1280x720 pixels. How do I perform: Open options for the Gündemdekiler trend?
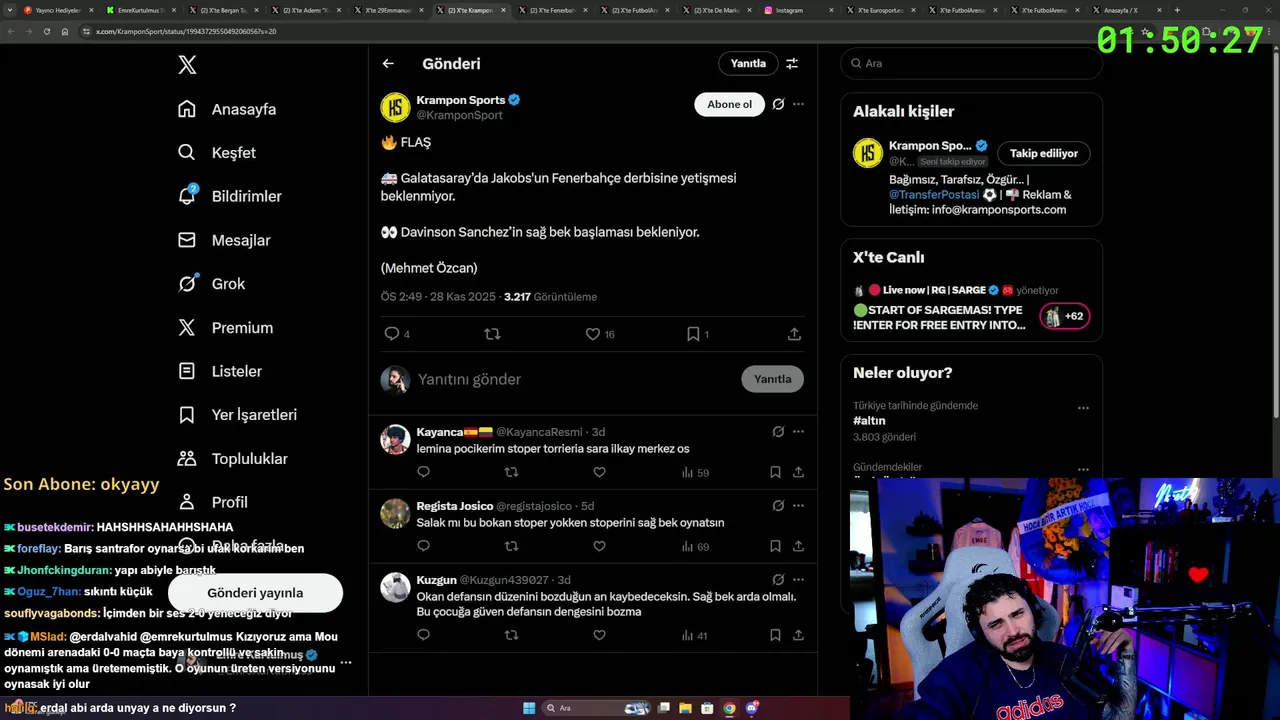click(1083, 468)
